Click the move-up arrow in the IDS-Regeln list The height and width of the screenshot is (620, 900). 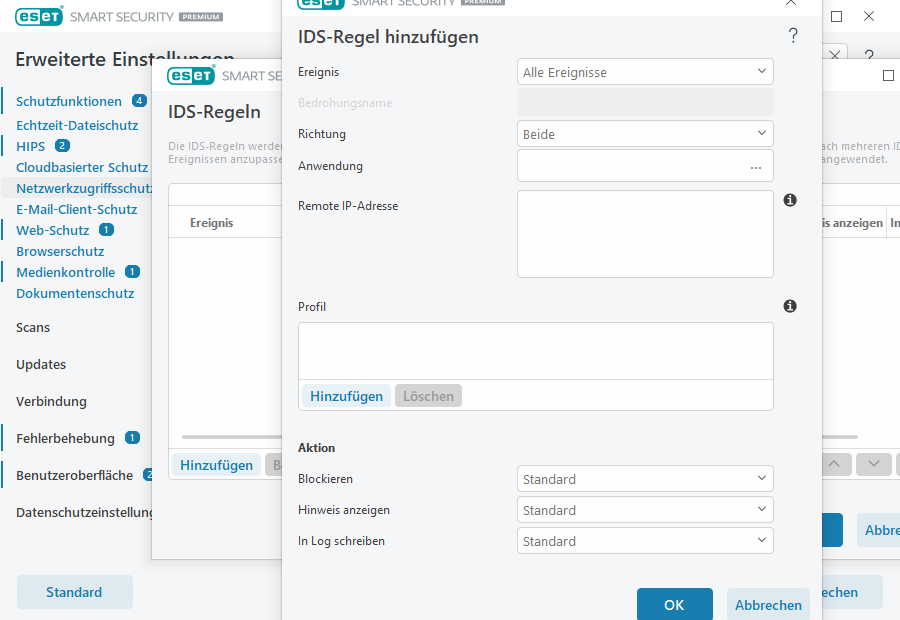[836, 464]
